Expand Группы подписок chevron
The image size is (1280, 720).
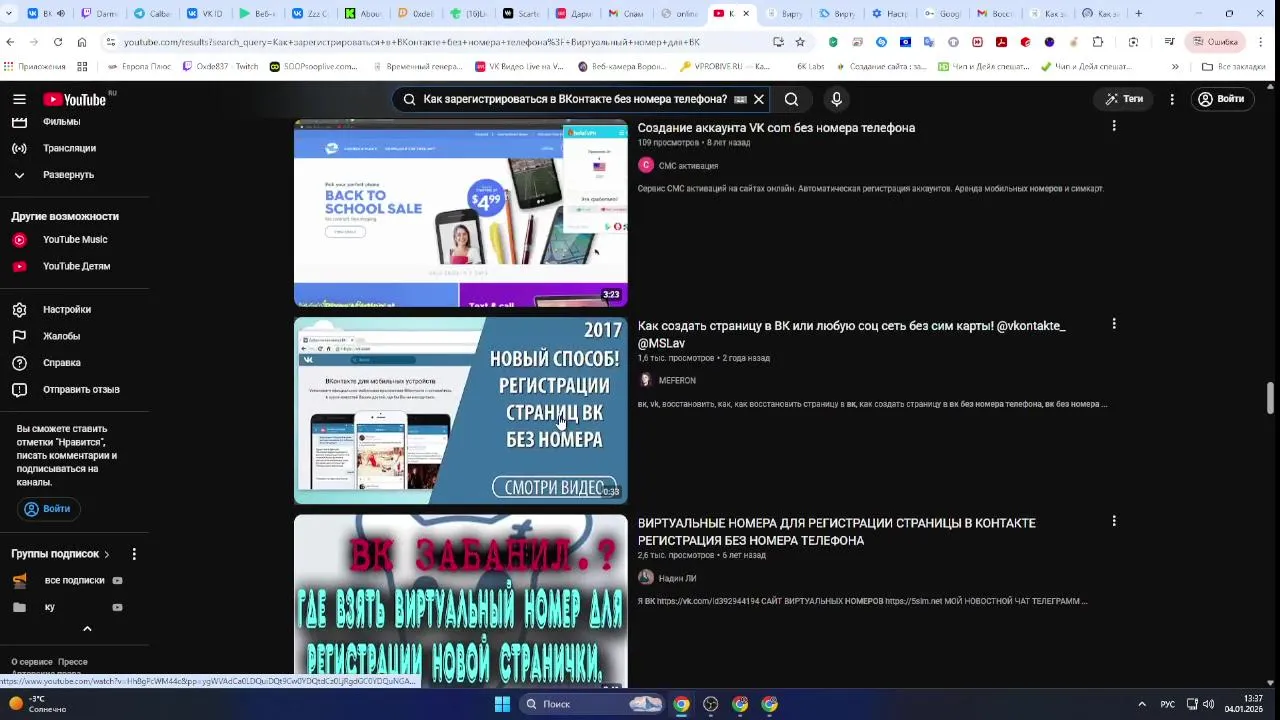[107, 554]
